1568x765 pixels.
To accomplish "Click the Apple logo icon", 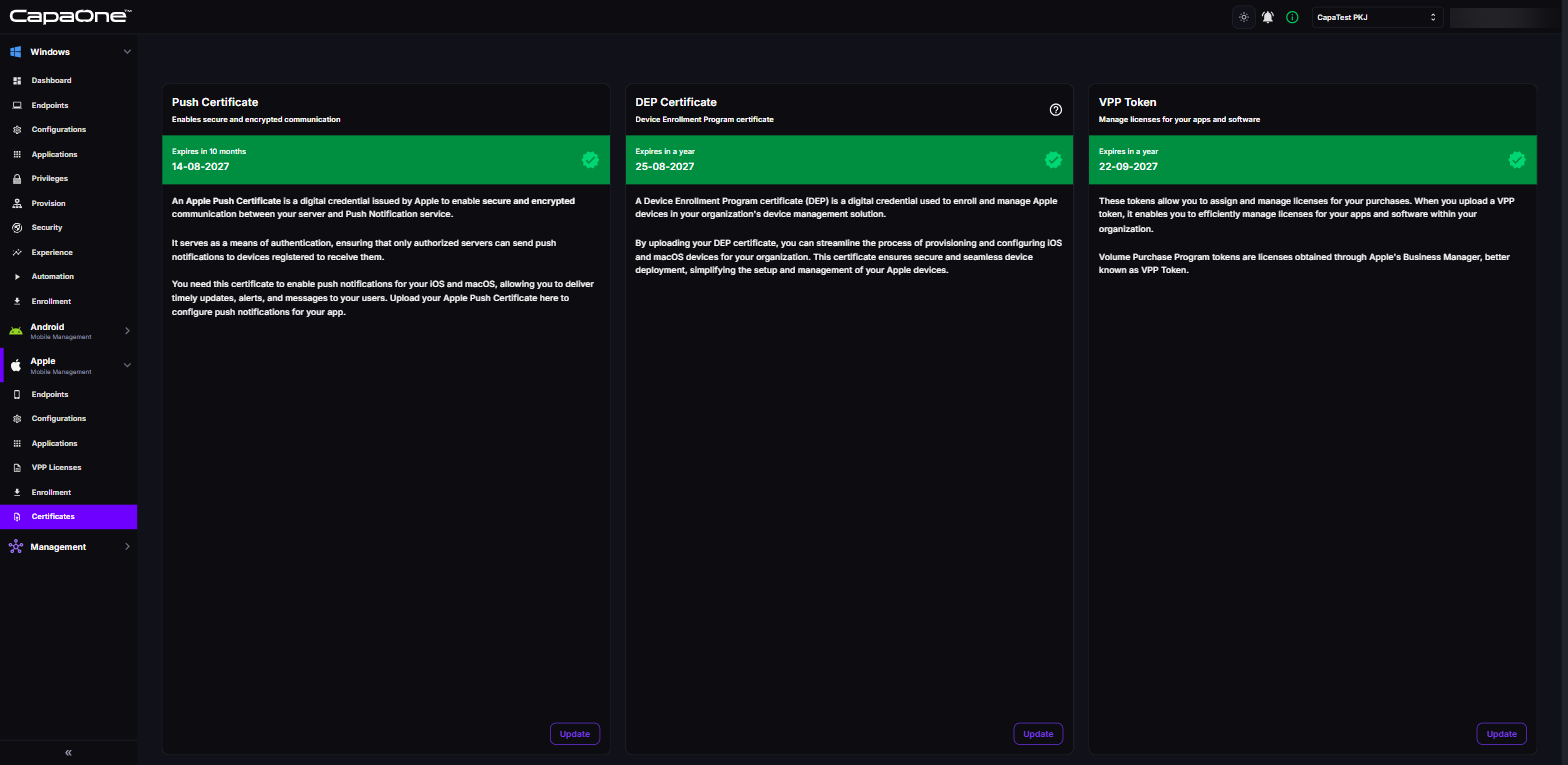I will click(15, 365).
